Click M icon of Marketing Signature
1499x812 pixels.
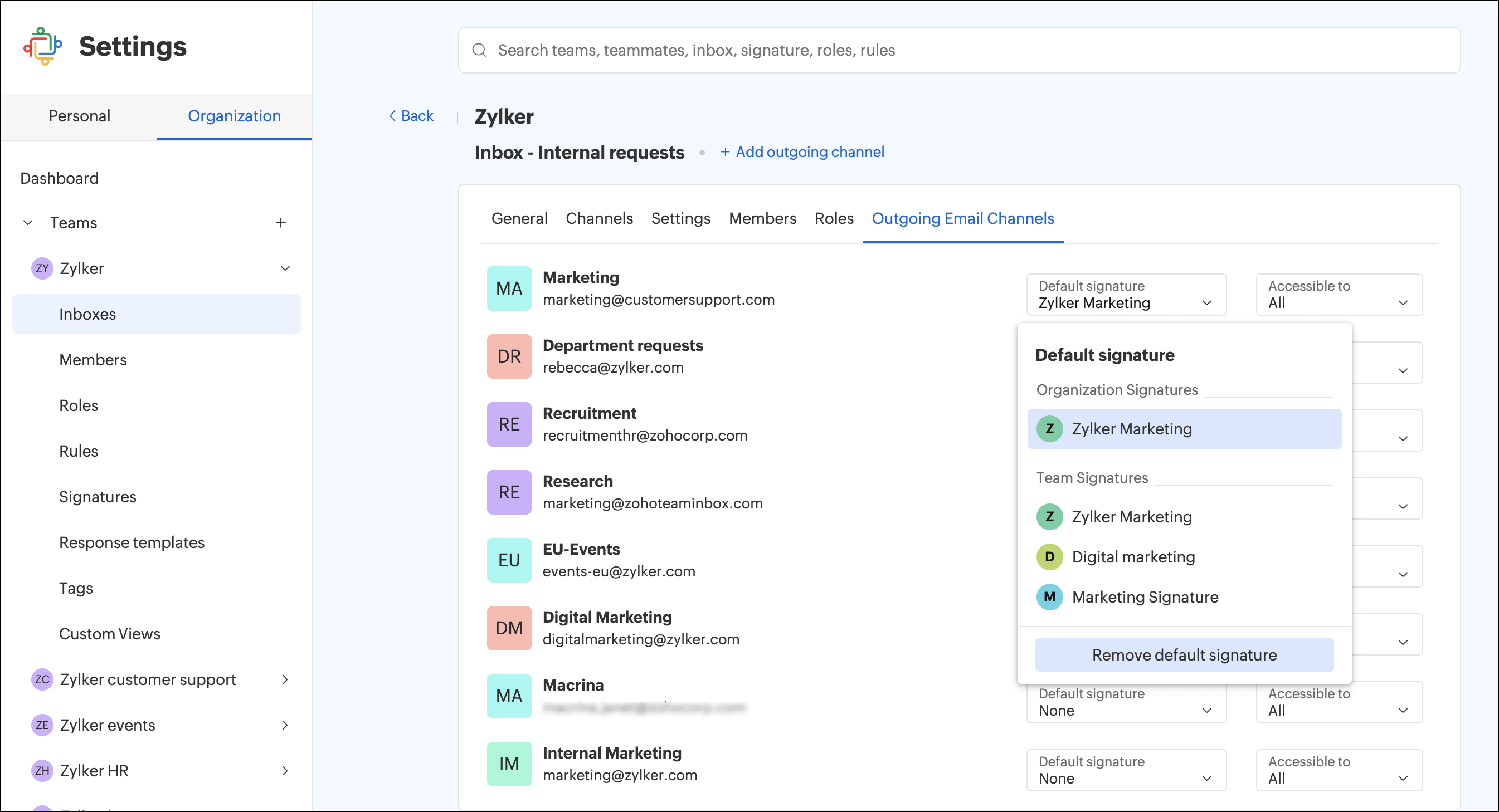click(x=1050, y=597)
